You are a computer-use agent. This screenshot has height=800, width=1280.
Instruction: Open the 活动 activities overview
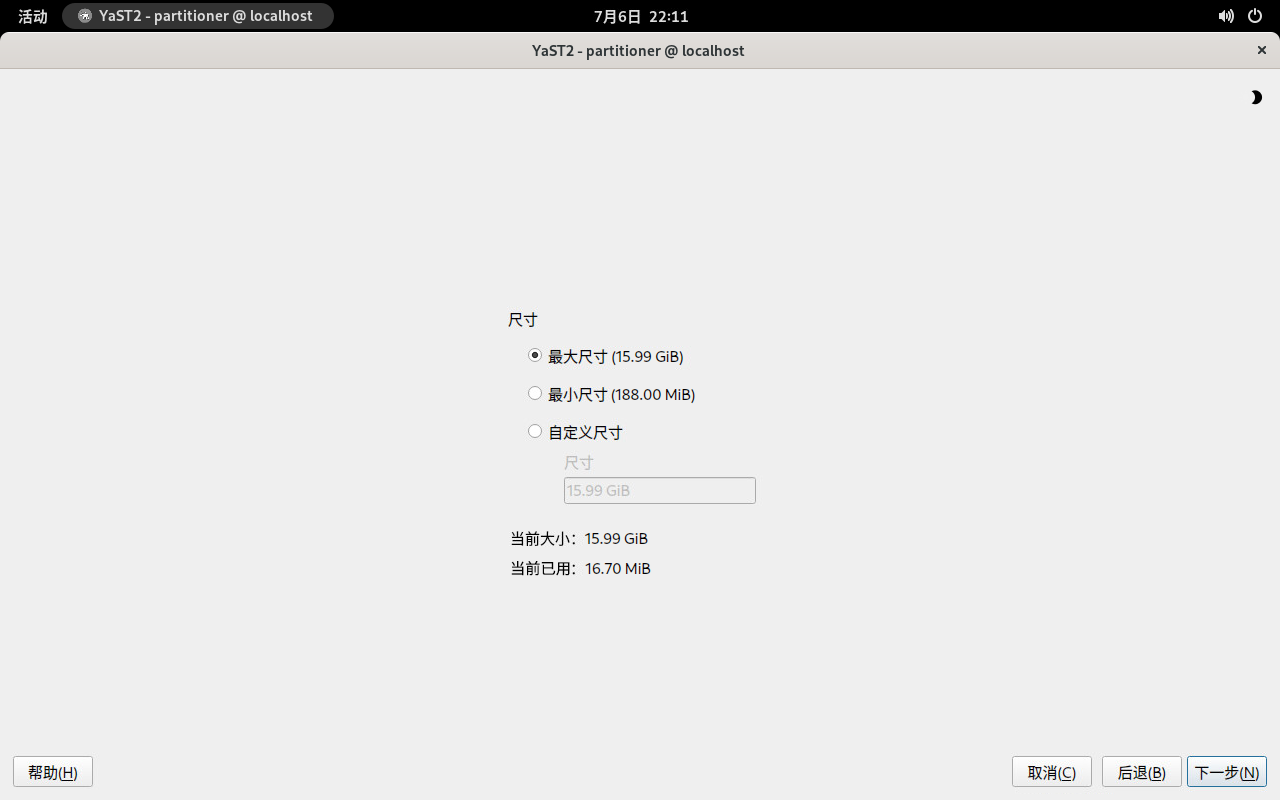coord(33,16)
